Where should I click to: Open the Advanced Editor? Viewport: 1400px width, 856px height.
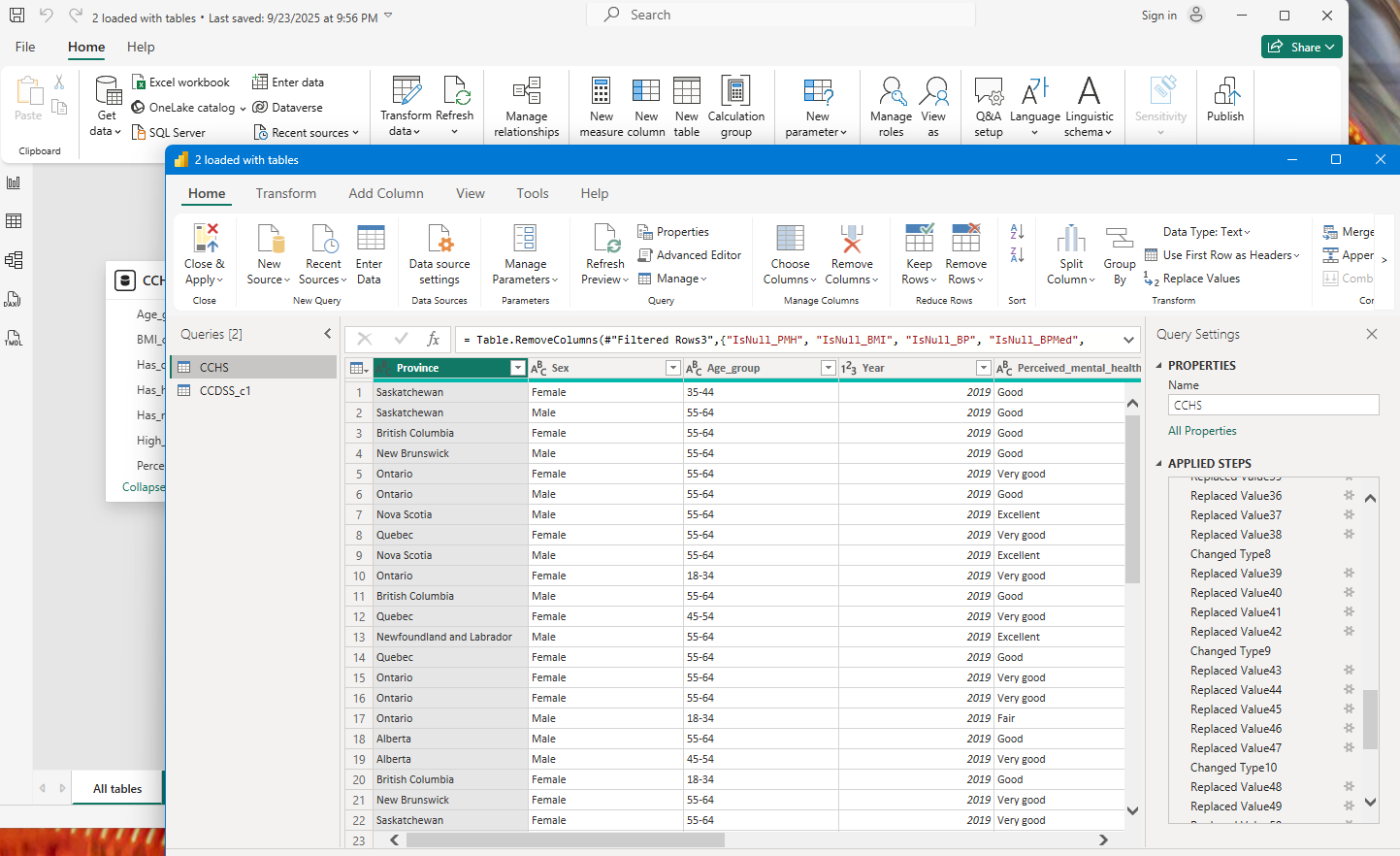690,255
